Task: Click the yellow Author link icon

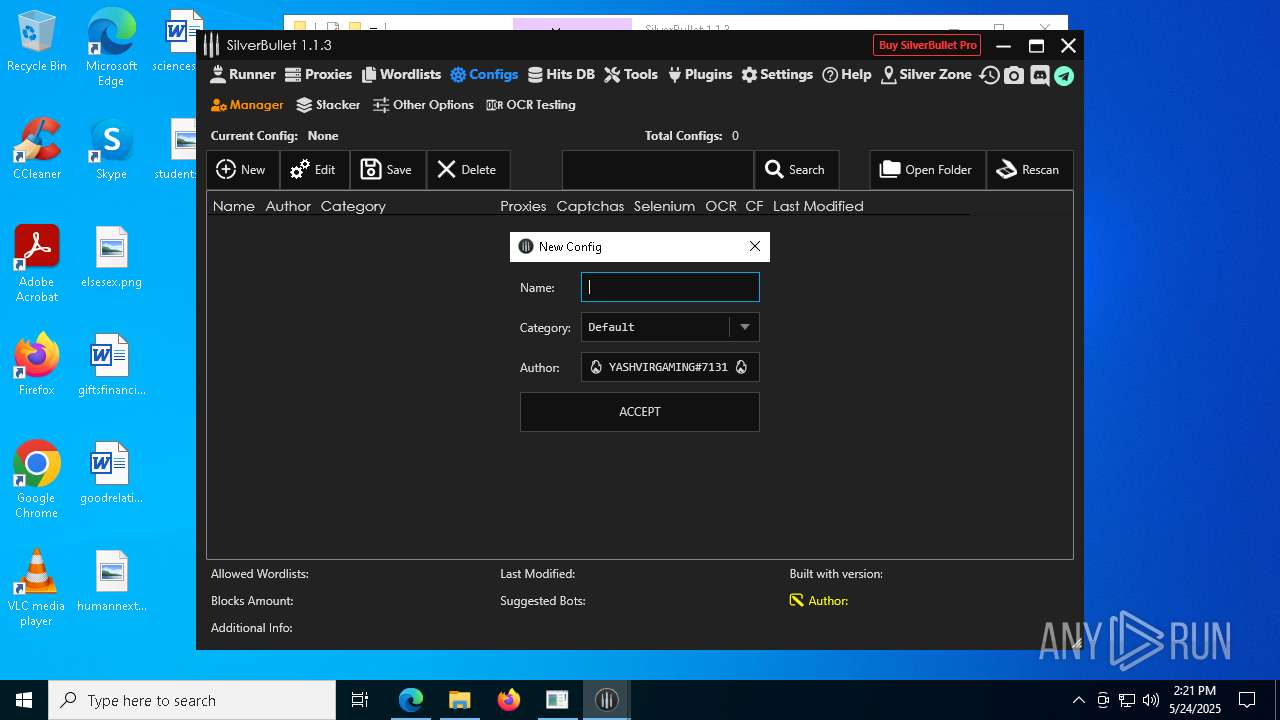Action: (796, 601)
